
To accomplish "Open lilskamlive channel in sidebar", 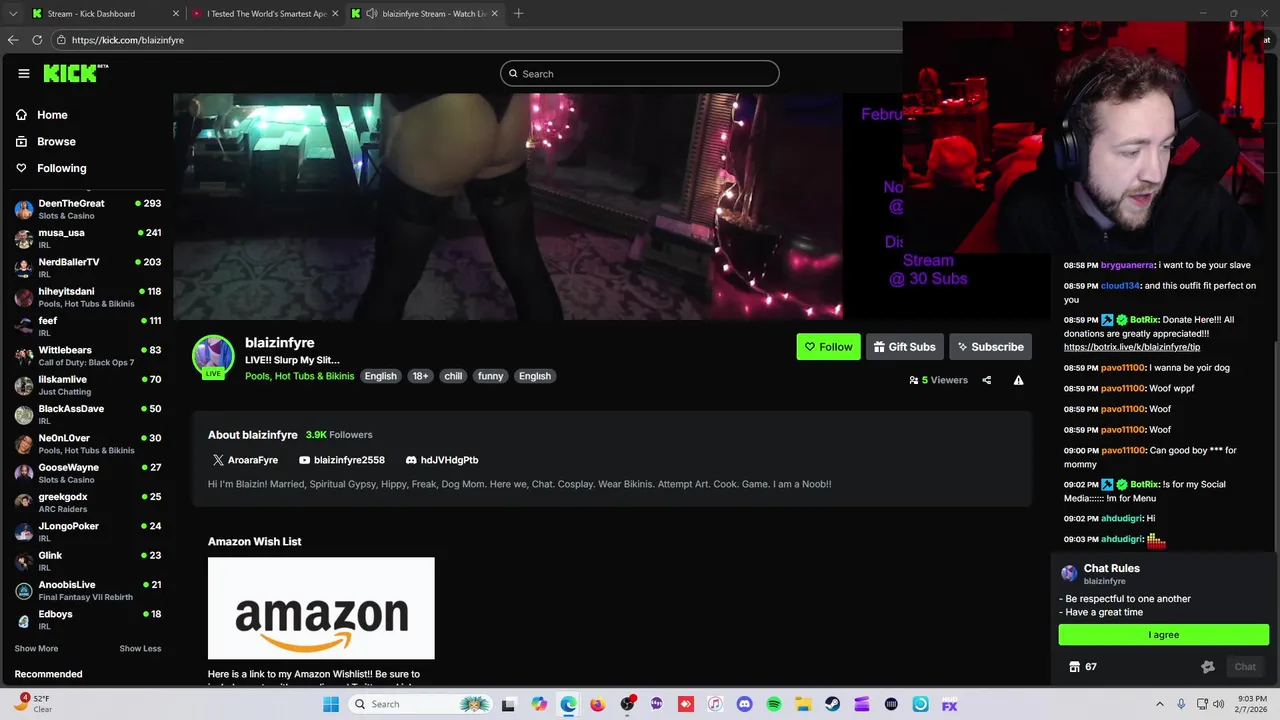I will [x=88, y=385].
